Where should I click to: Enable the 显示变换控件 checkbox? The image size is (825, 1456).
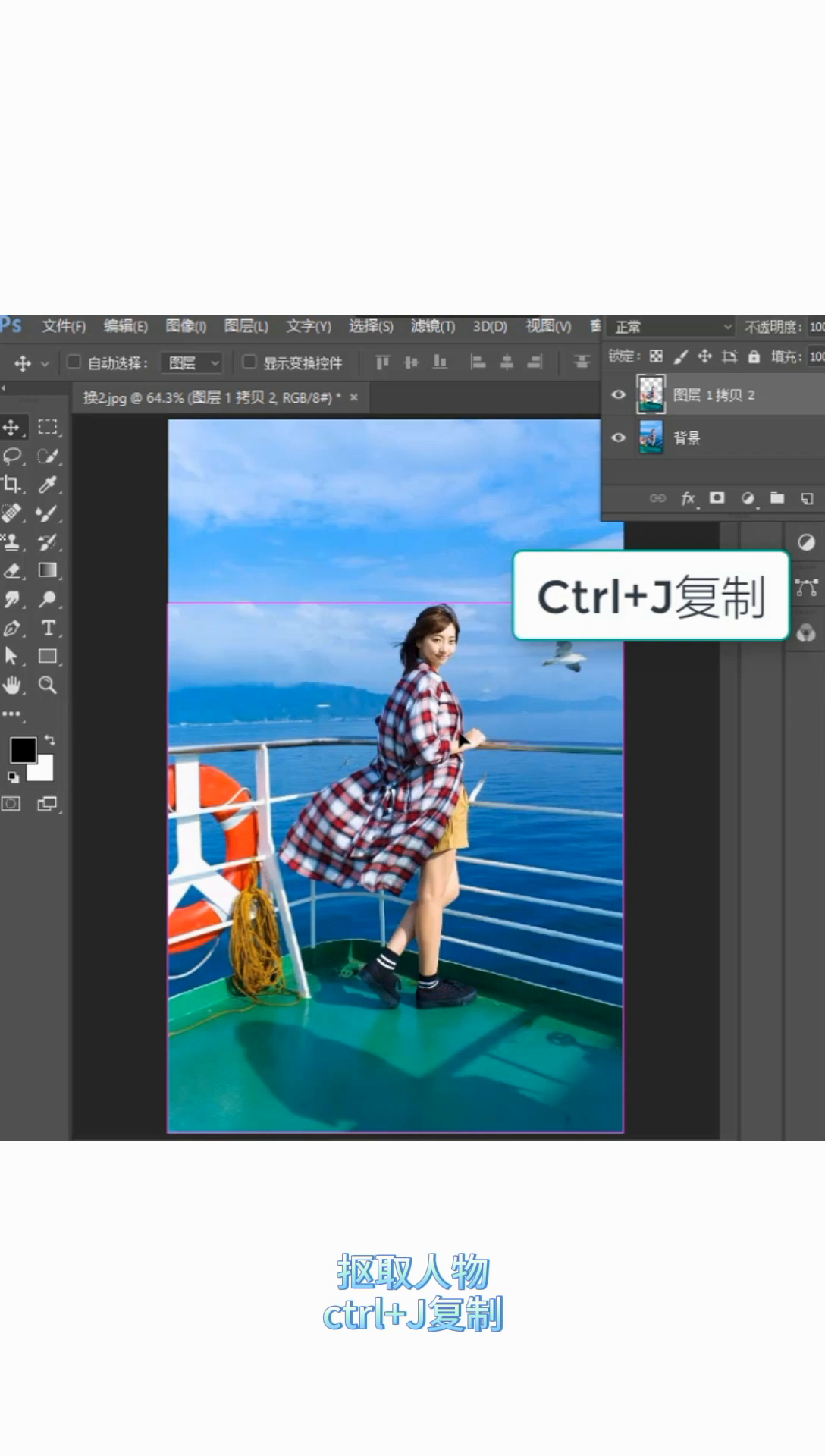[x=249, y=362]
